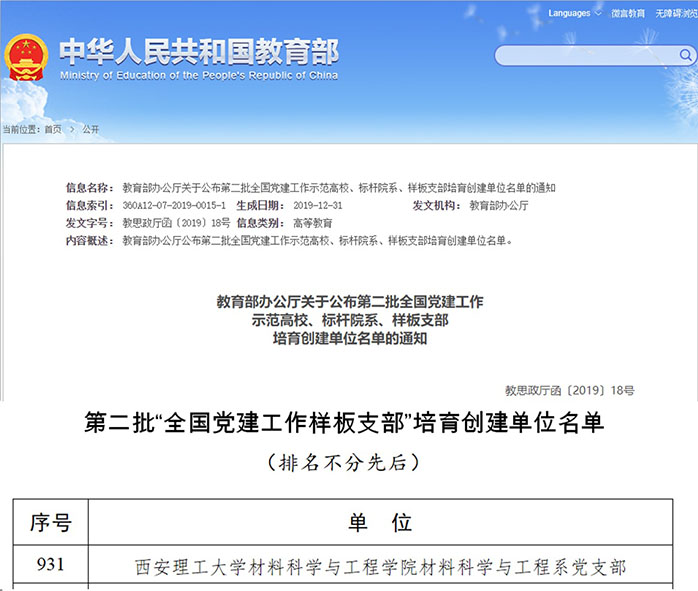
Task: Select the 发文字号 label
Action: 89,223
